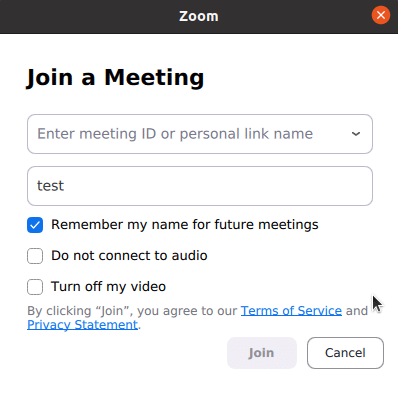Uncheck the Remember my name checkbox
This screenshot has height=399, width=398.
35,225
